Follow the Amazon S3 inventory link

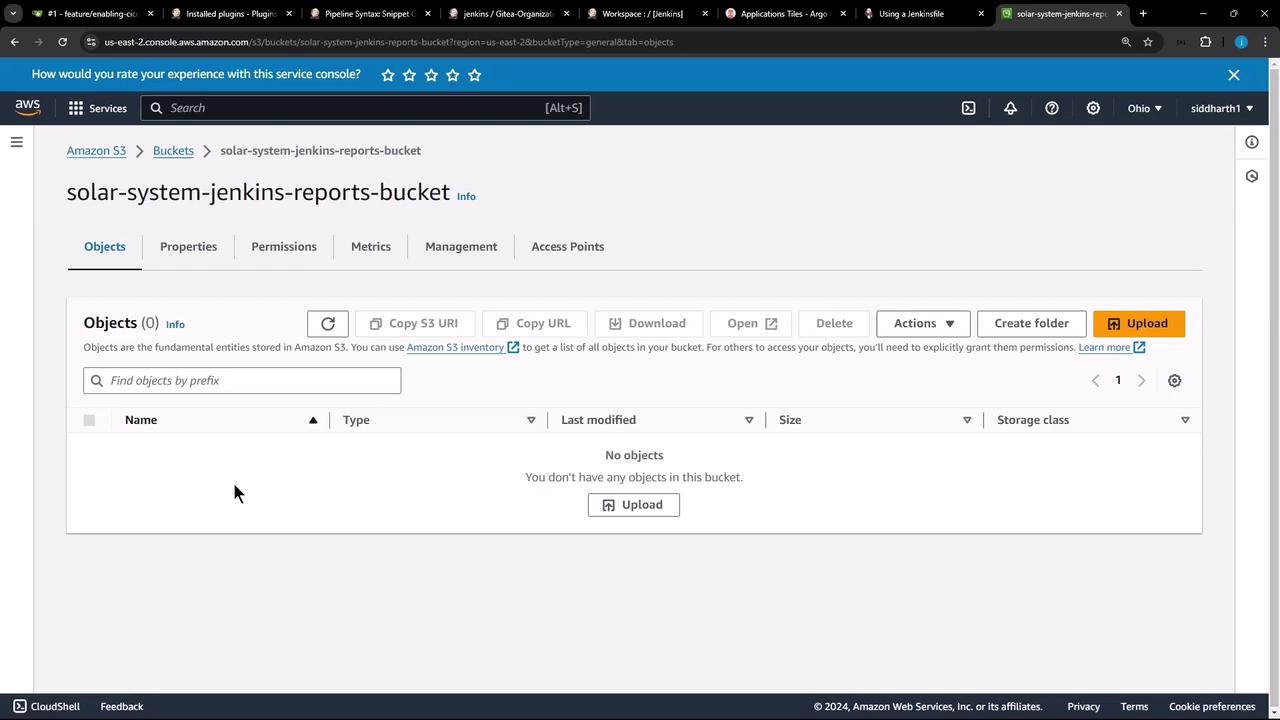[463, 348]
